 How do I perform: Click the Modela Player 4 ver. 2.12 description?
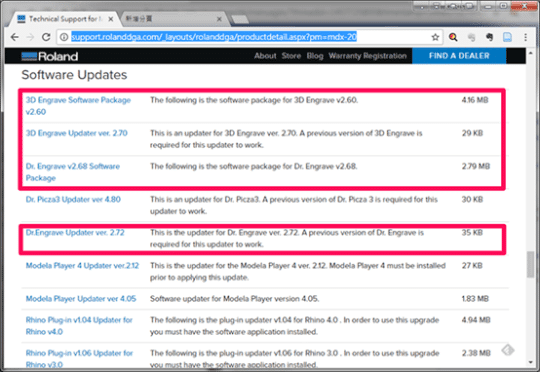click(x=298, y=271)
